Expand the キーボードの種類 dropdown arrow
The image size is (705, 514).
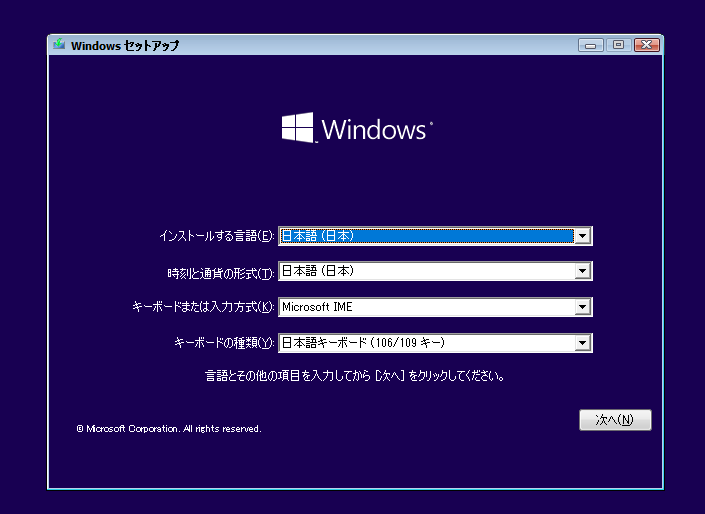point(582,343)
